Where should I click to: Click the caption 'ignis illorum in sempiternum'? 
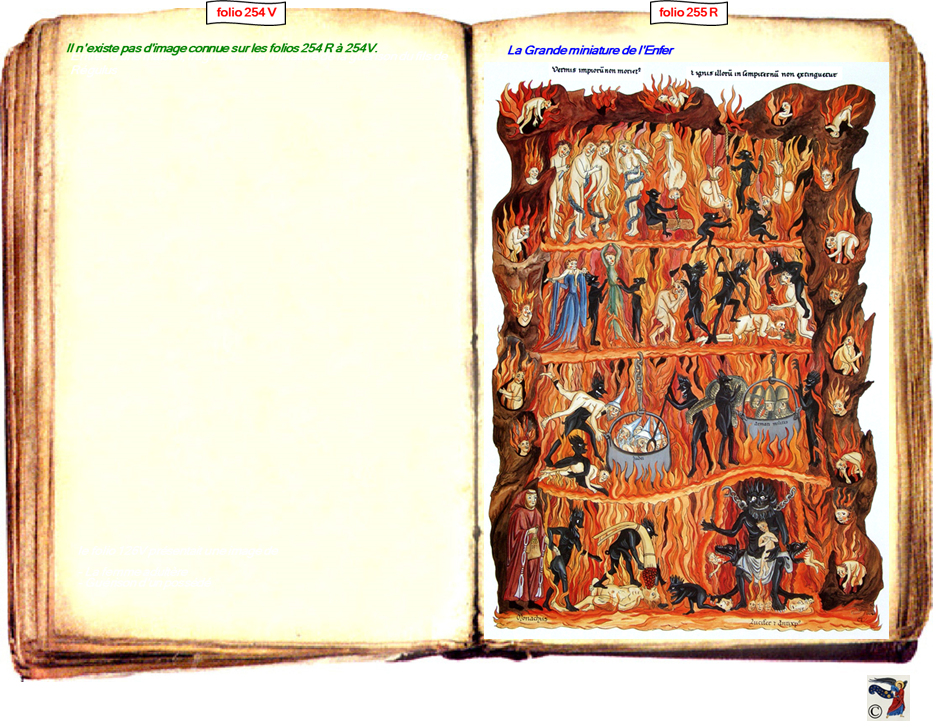(763, 74)
